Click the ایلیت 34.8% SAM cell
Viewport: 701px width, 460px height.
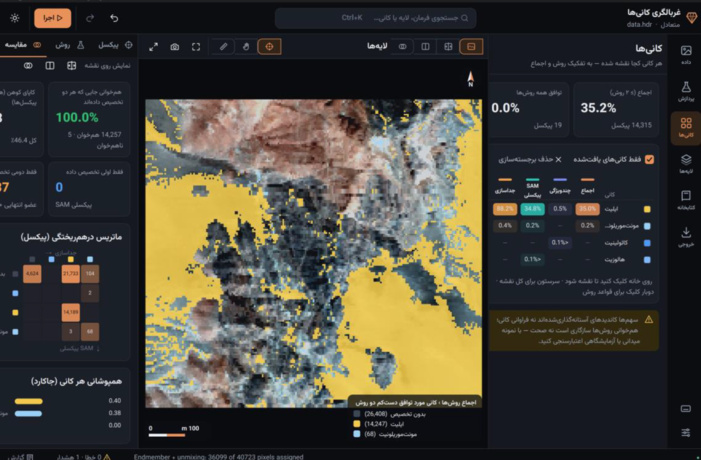[532, 209]
